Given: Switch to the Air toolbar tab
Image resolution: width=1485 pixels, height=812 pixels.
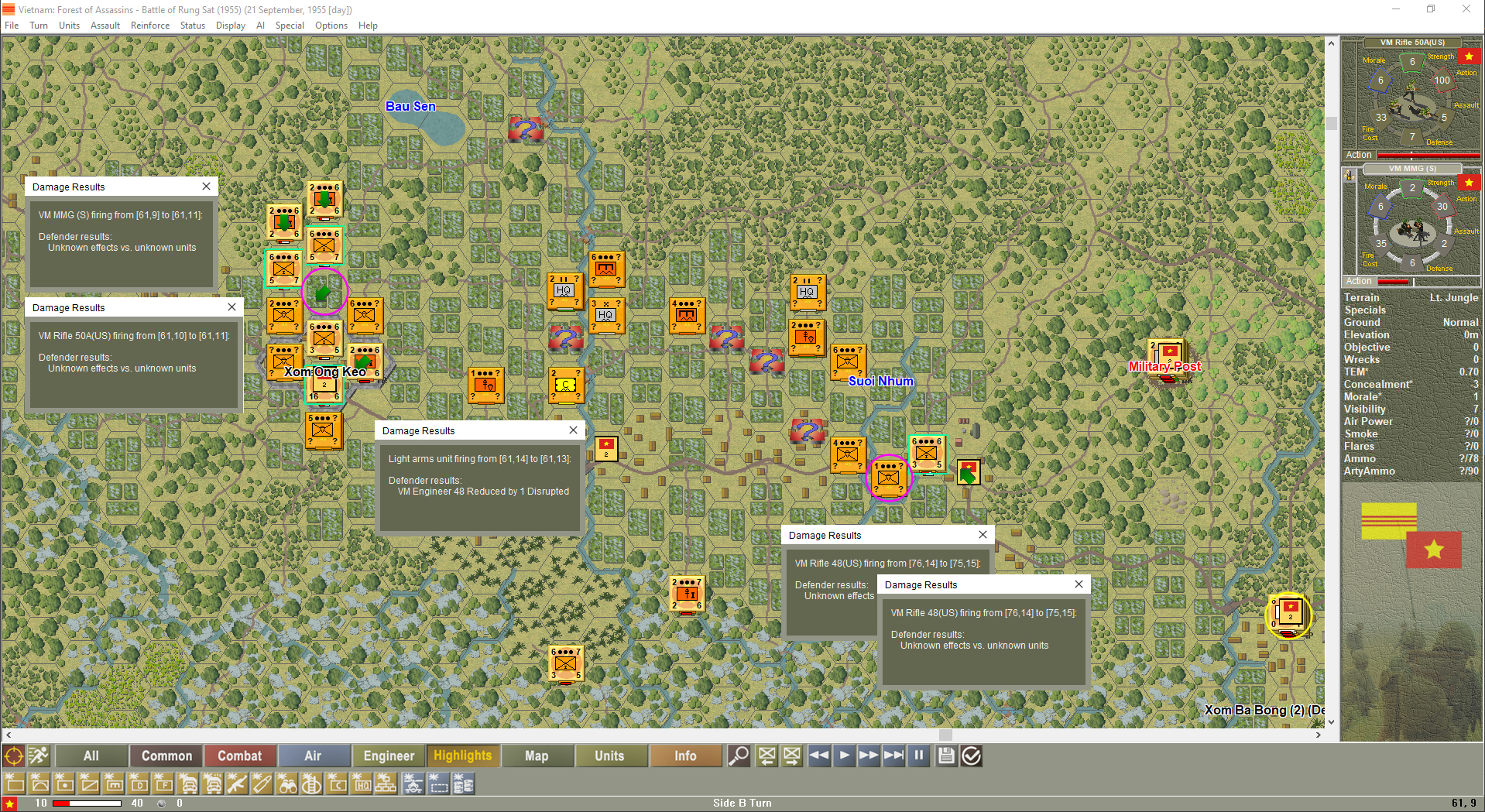Looking at the screenshot, I should [313, 755].
